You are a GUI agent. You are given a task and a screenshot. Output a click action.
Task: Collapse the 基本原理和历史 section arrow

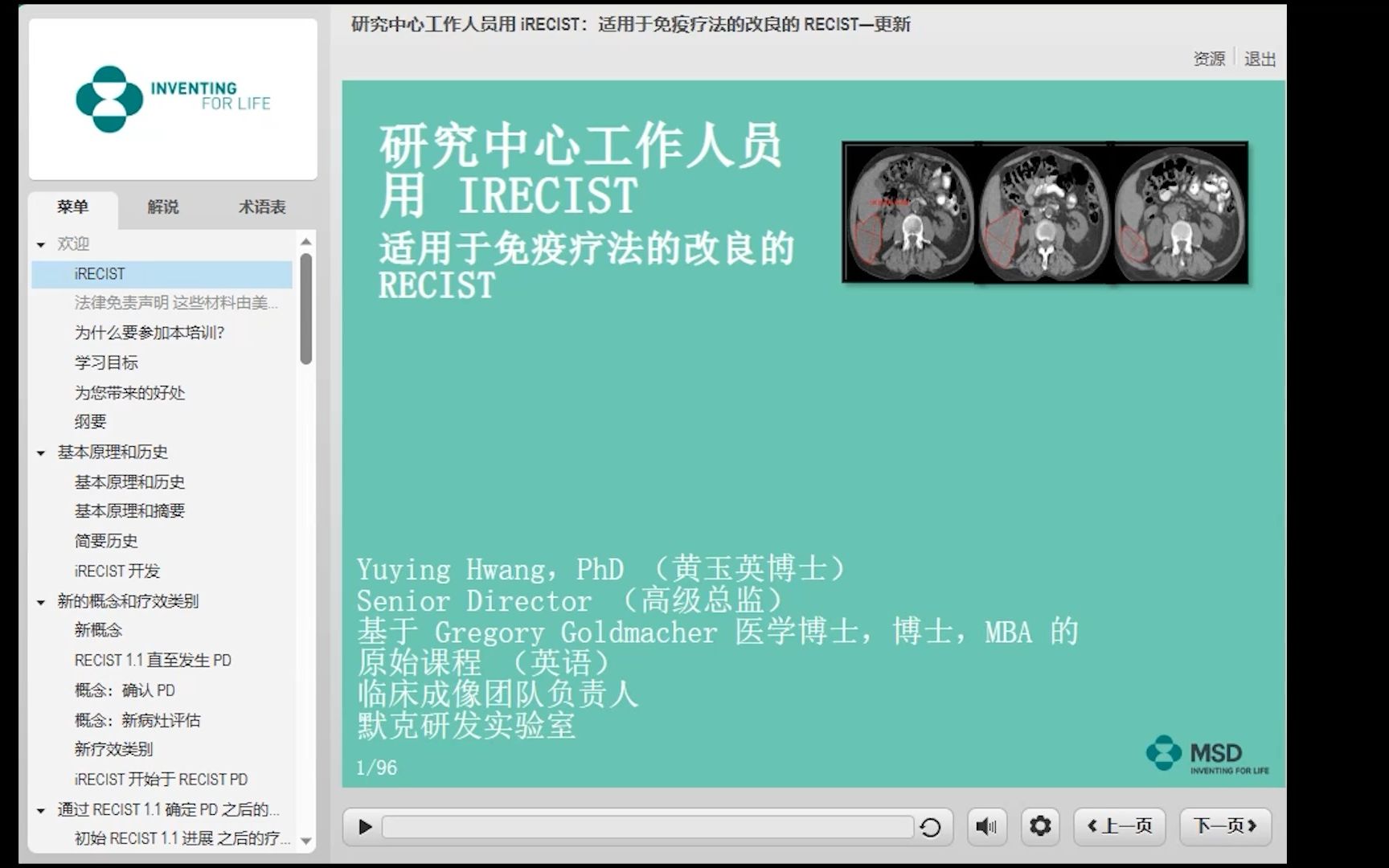pyautogui.click(x=41, y=453)
